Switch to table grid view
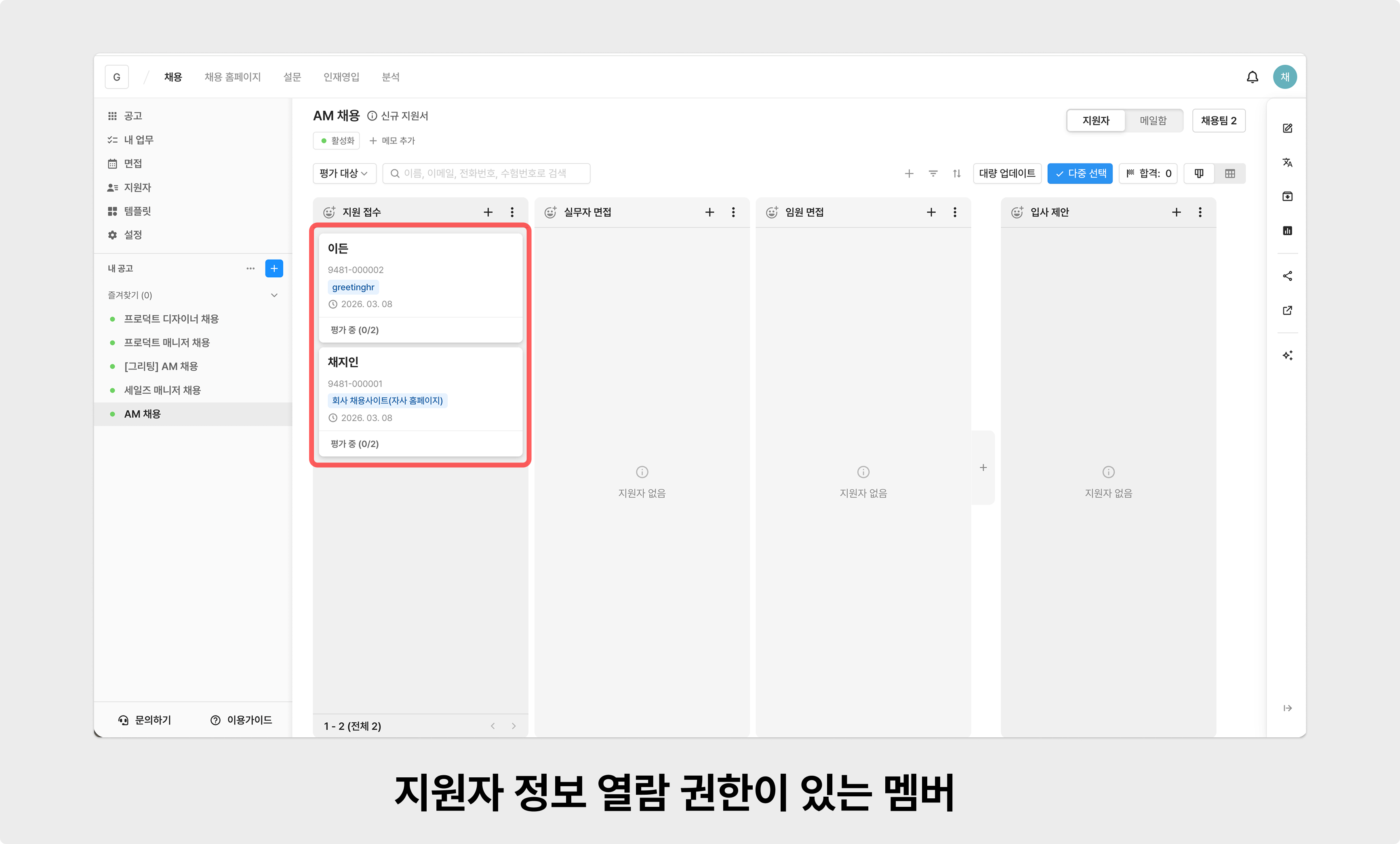 pos(1229,173)
